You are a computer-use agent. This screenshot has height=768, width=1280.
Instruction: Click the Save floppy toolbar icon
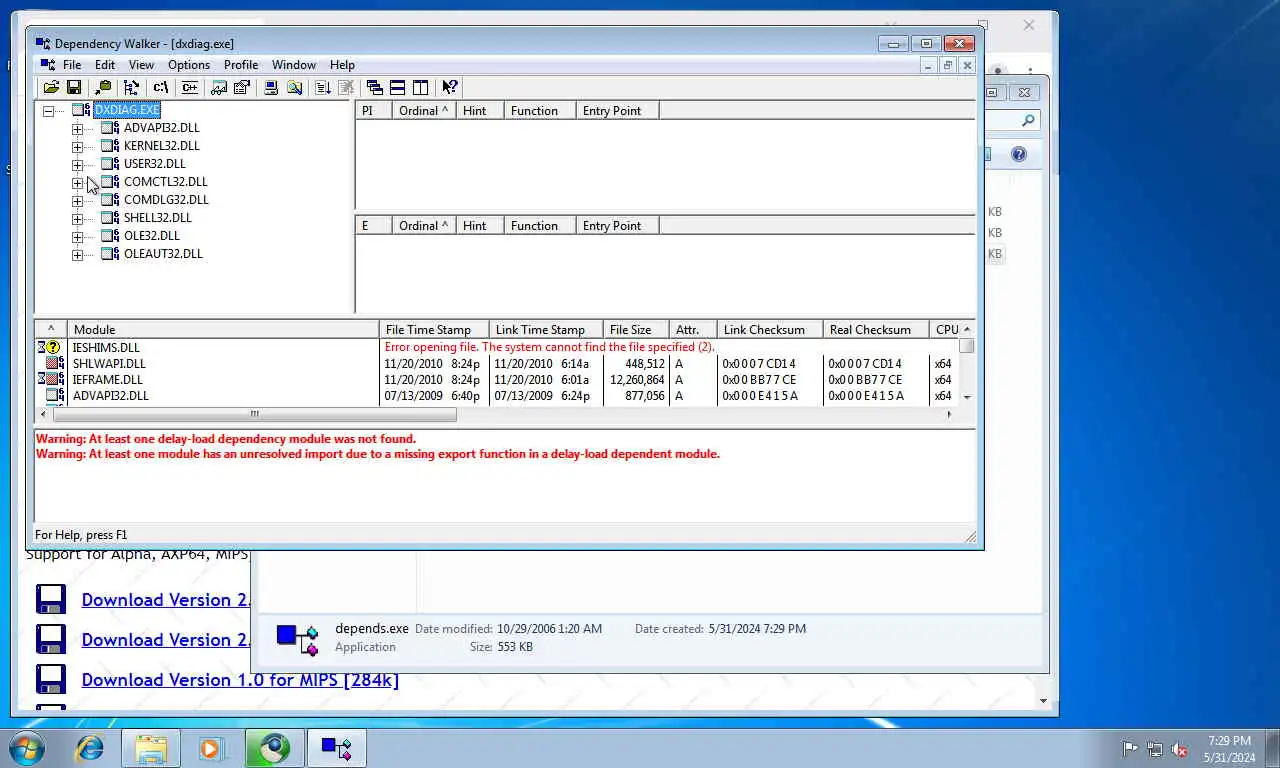pos(73,88)
